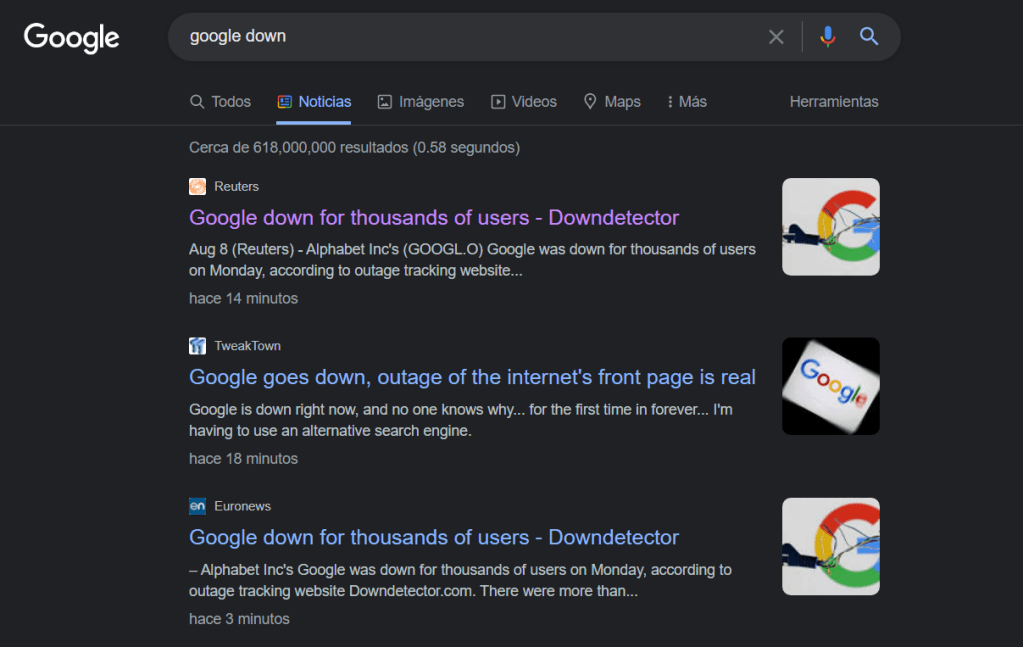Open Euronews headline about Google down
The width and height of the screenshot is (1023, 647).
coord(434,538)
